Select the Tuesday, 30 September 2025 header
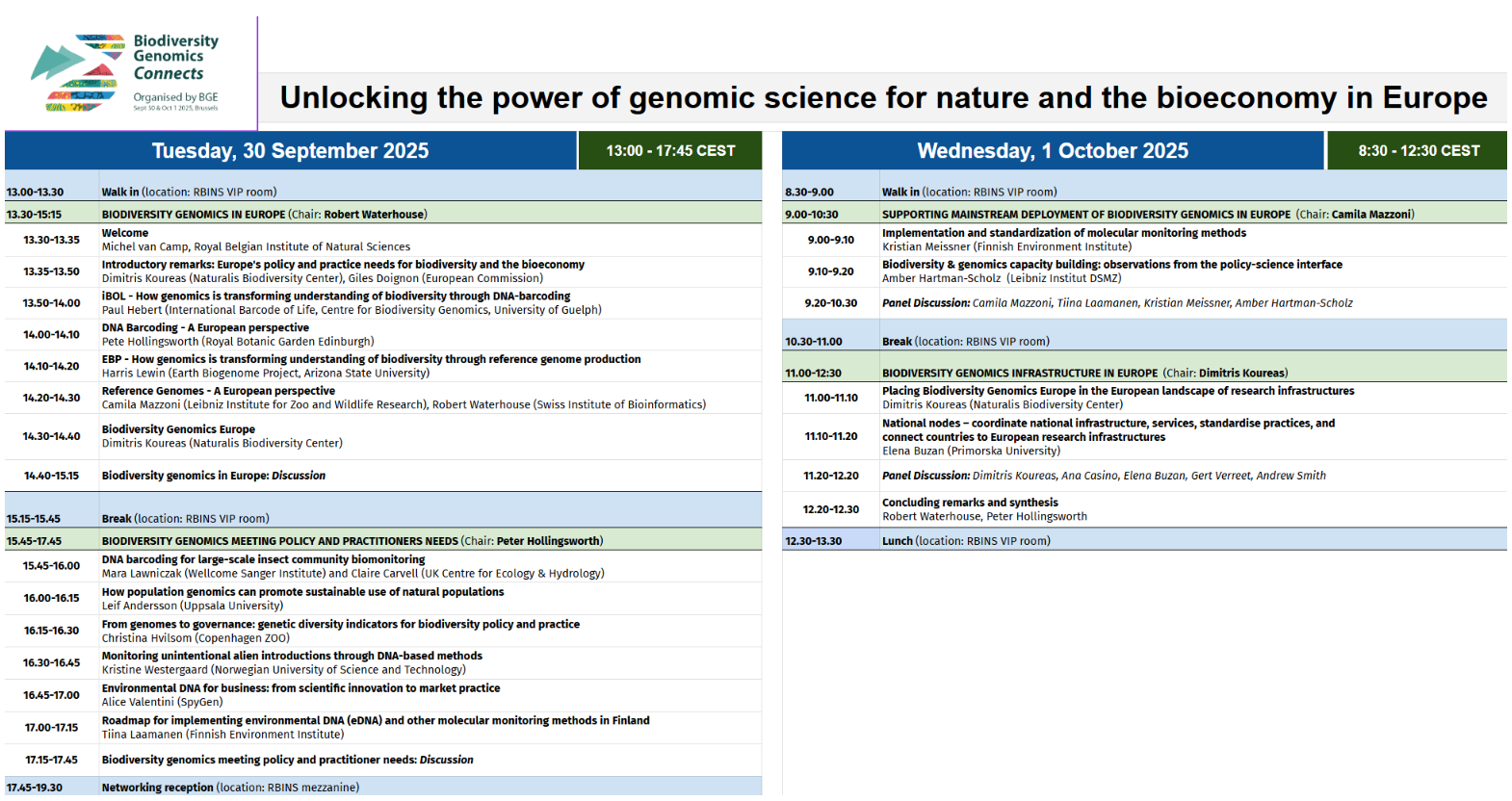Screen dimensions: 1512x801 pos(290,151)
